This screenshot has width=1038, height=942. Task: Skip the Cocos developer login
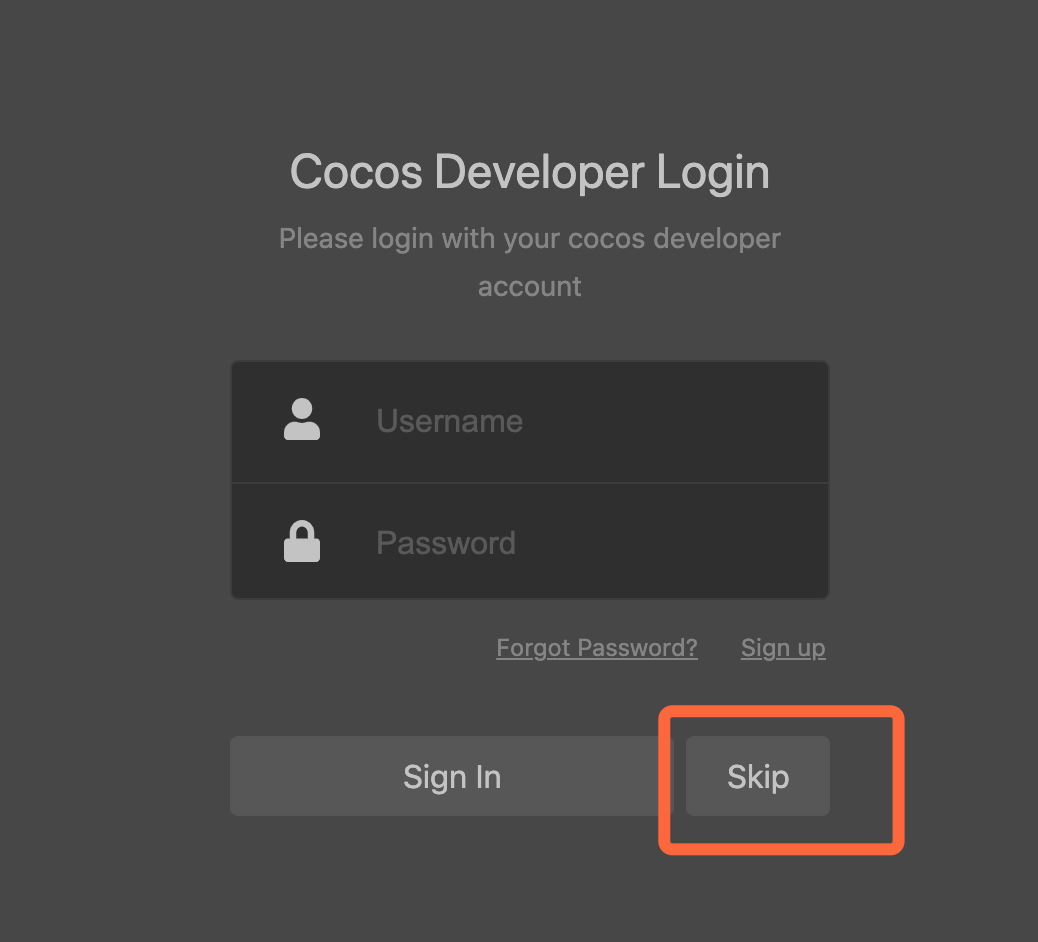point(758,777)
